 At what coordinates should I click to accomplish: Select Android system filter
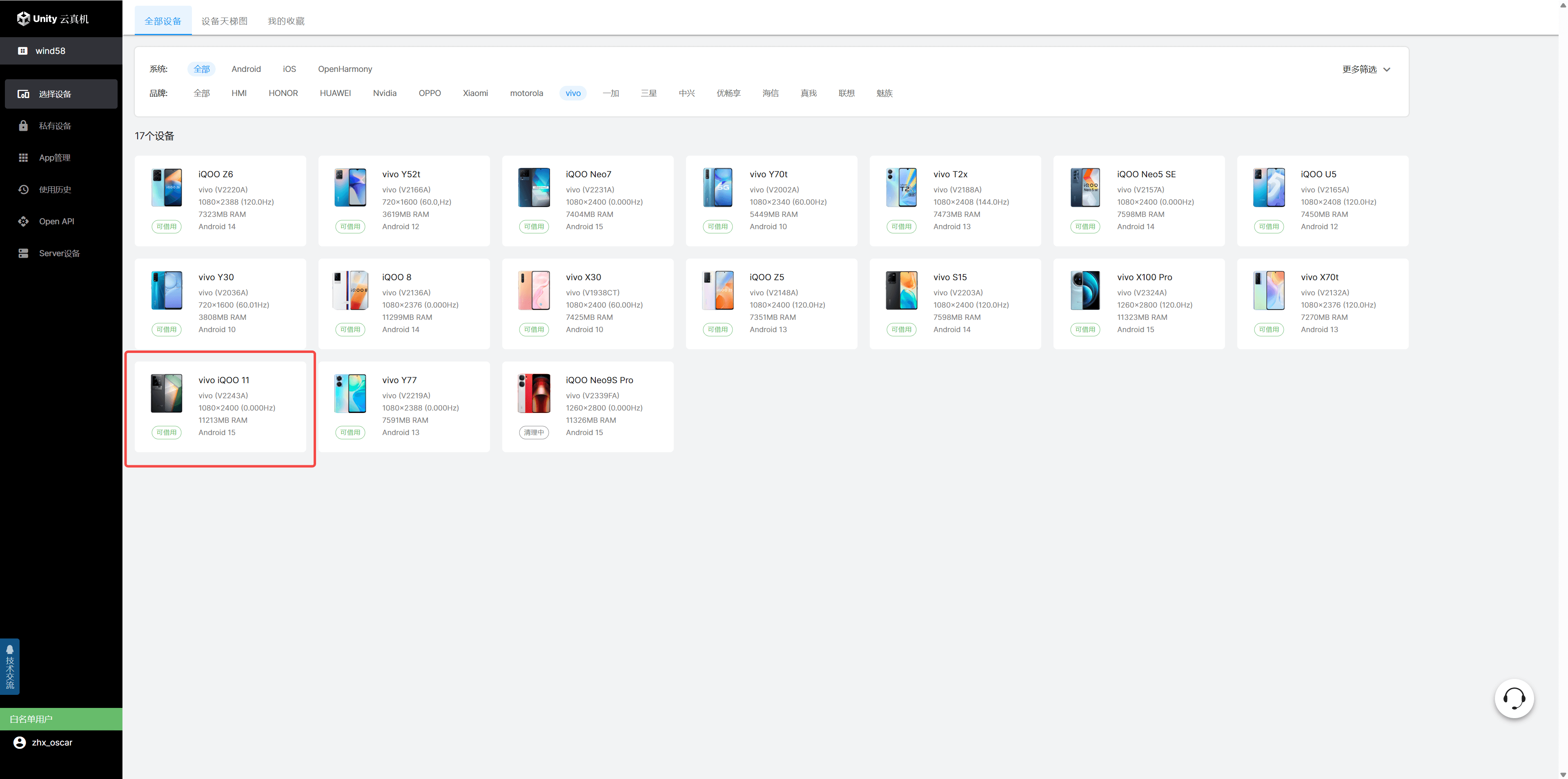(246, 69)
